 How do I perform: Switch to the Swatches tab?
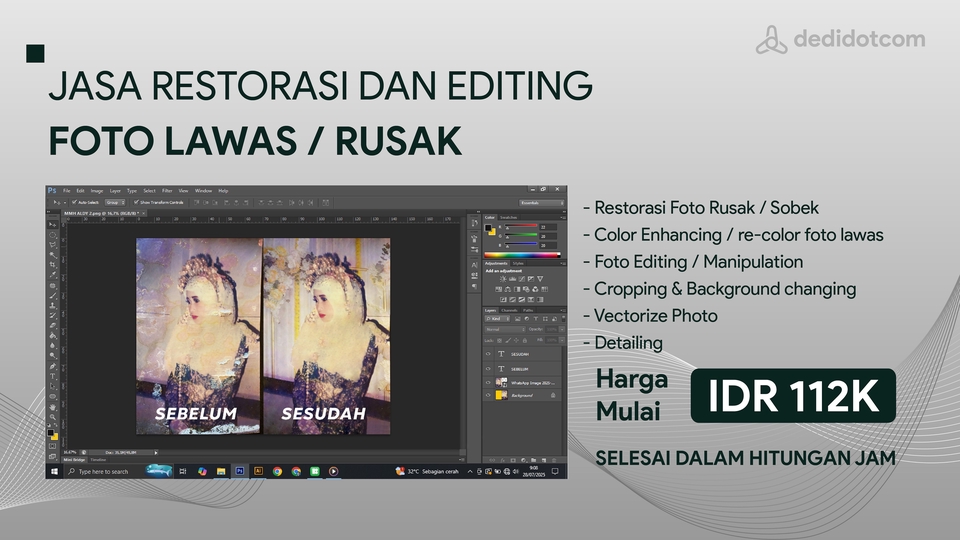pyautogui.click(x=509, y=217)
